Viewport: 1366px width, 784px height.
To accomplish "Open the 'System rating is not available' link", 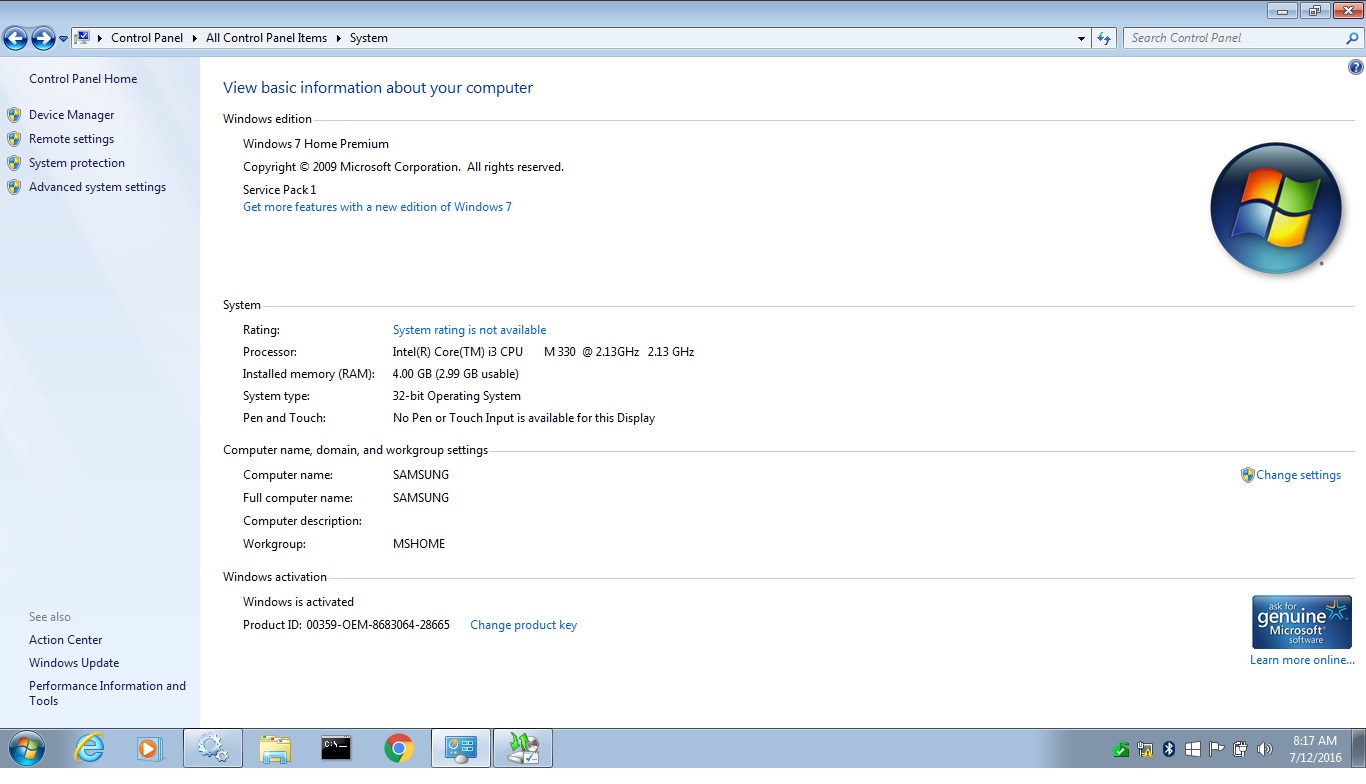I will tap(469, 330).
